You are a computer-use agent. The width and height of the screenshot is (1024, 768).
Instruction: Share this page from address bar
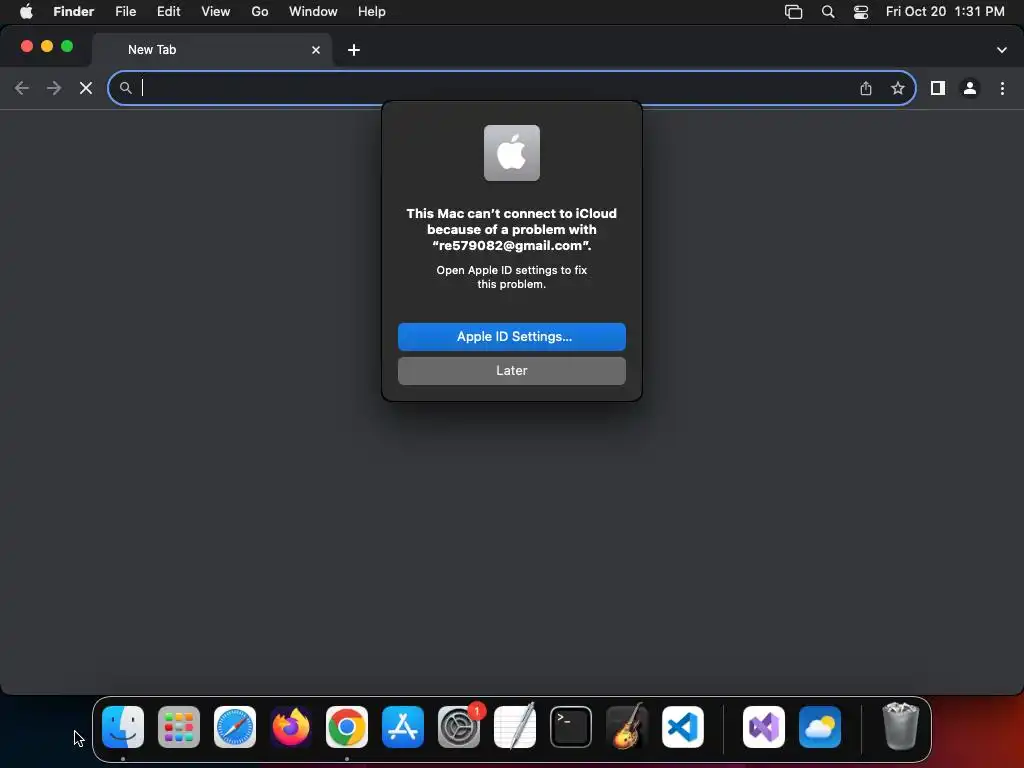[x=865, y=88]
